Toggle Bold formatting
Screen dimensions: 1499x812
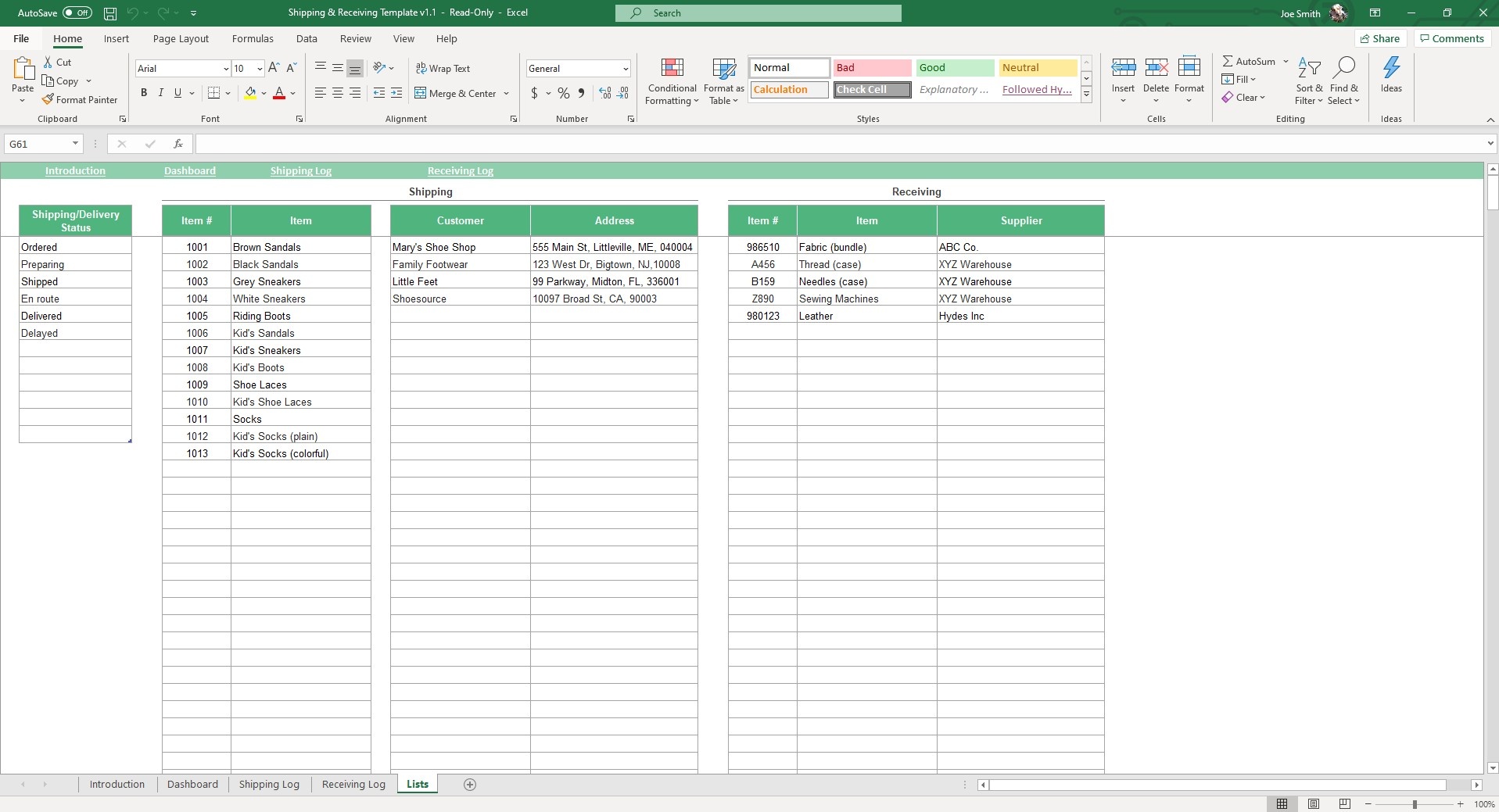(144, 93)
